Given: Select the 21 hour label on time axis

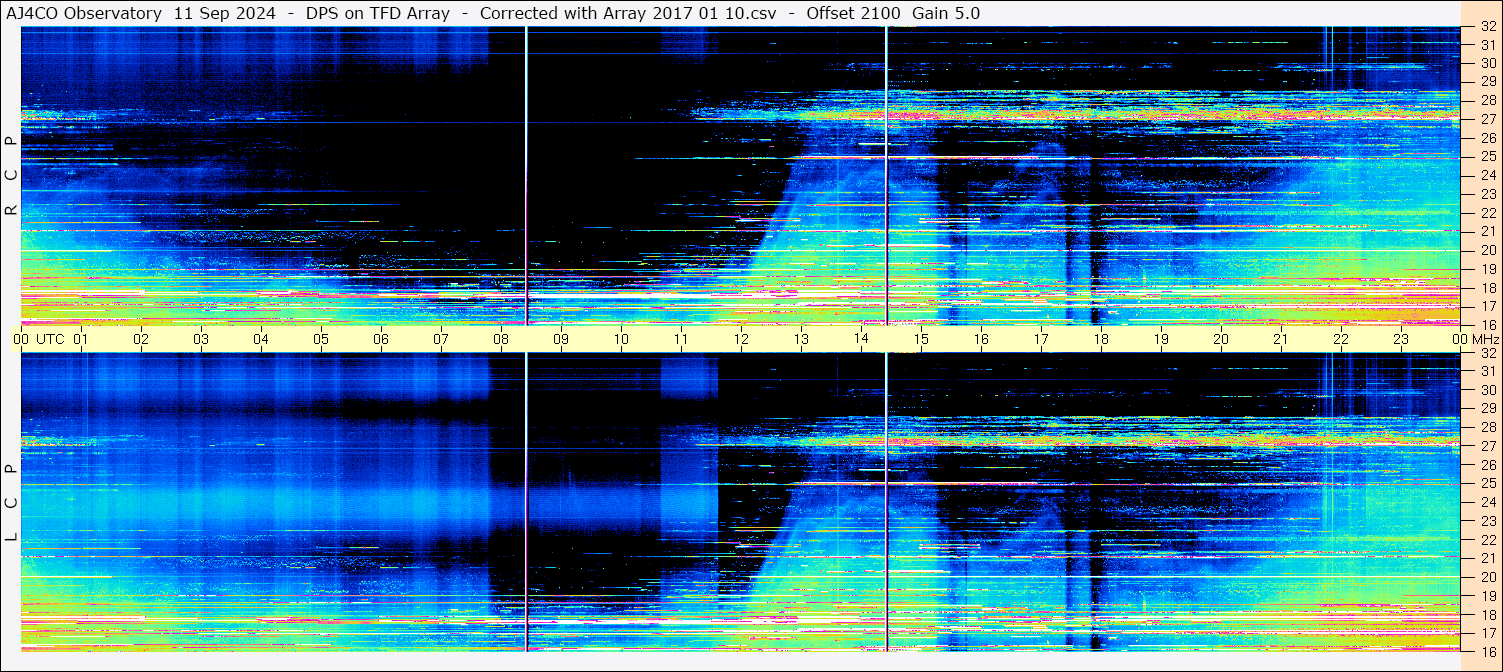Looking at the screenshot, I should pyautogui.click(x=1281, y=339).
